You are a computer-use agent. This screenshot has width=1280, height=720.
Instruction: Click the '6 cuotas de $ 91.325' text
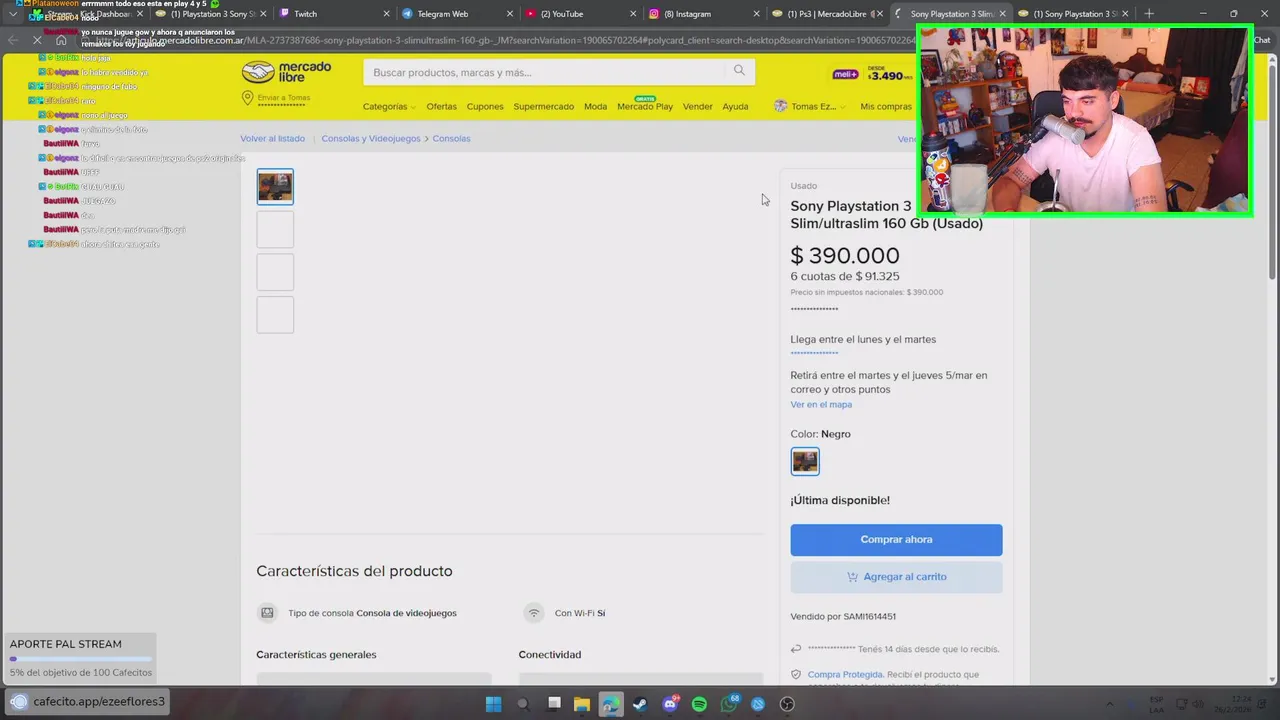point(845,276)
